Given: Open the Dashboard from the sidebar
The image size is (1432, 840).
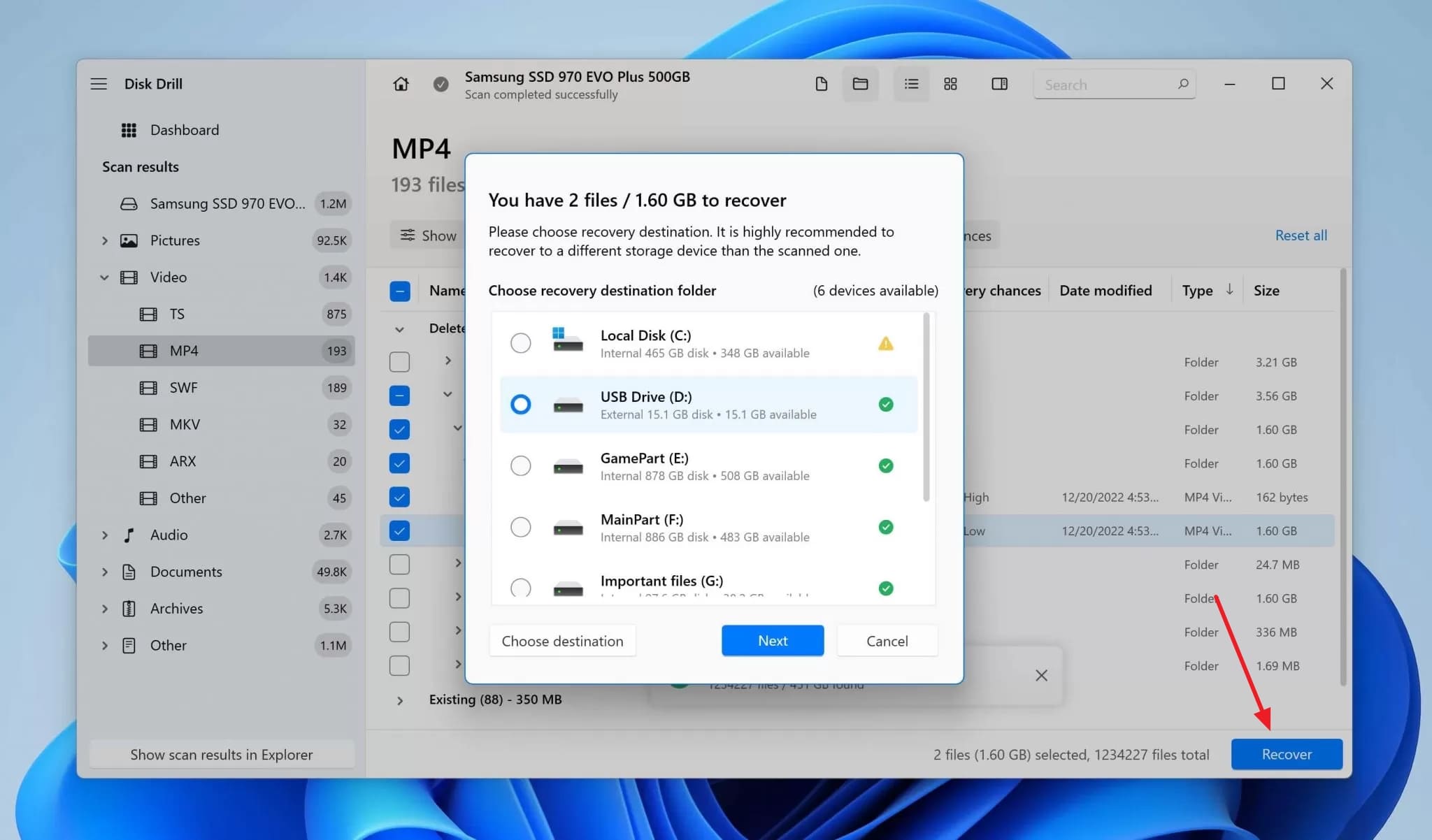Looking at the screenshot, I should [184, 129].
